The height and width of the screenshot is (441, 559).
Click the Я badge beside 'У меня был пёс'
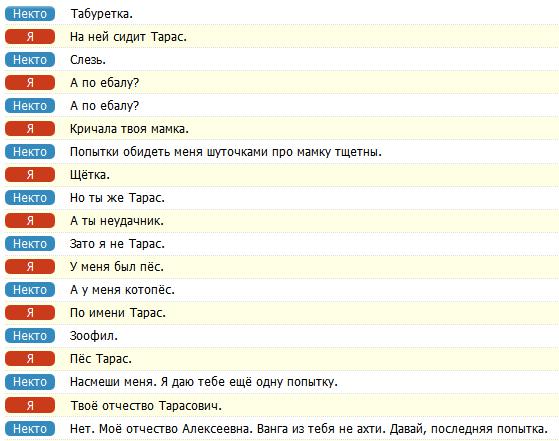pyautogui.click(x=30, y=267)
